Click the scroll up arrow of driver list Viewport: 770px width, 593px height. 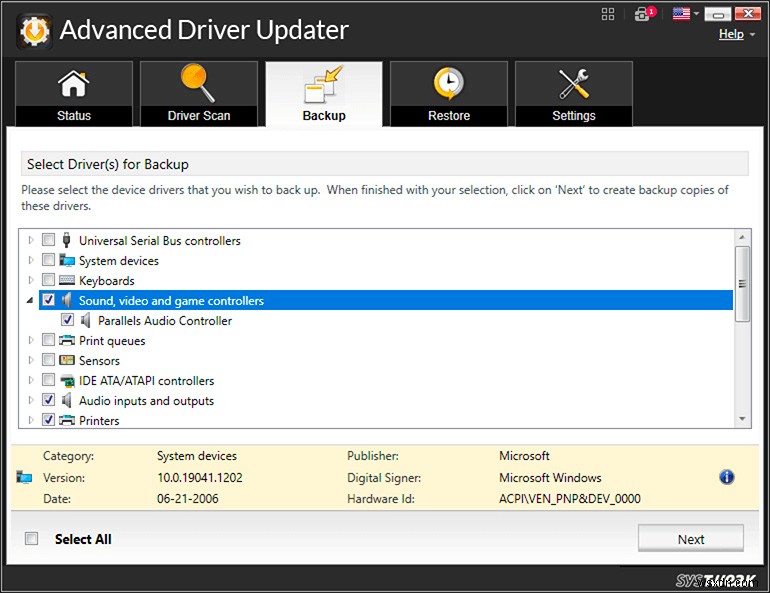click(x=742, y=237)
